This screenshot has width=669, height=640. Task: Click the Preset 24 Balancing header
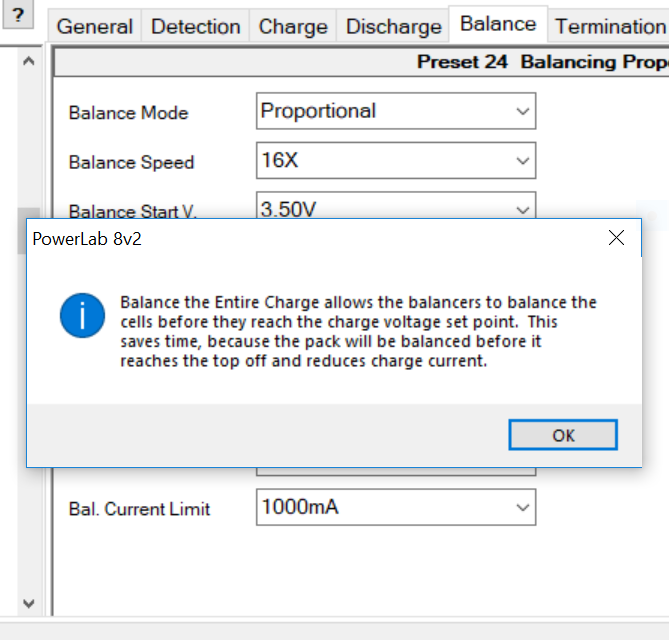(x=542, y=62)
